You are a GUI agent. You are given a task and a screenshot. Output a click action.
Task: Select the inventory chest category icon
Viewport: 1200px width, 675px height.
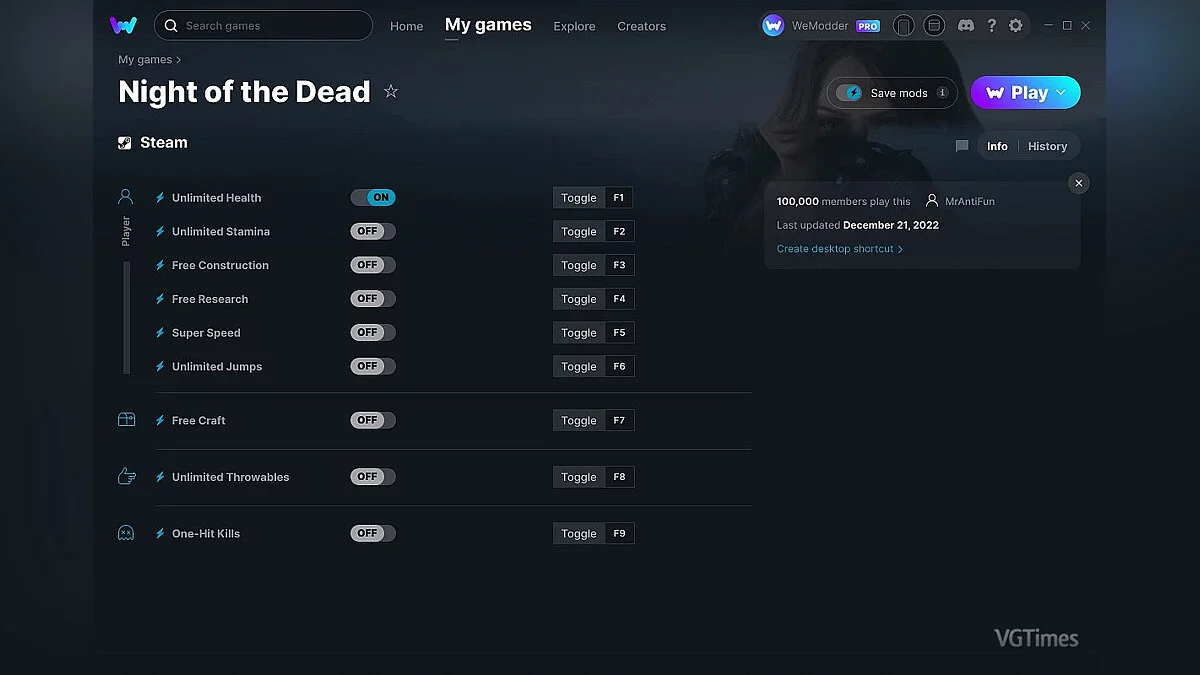[x=126, y=420]
